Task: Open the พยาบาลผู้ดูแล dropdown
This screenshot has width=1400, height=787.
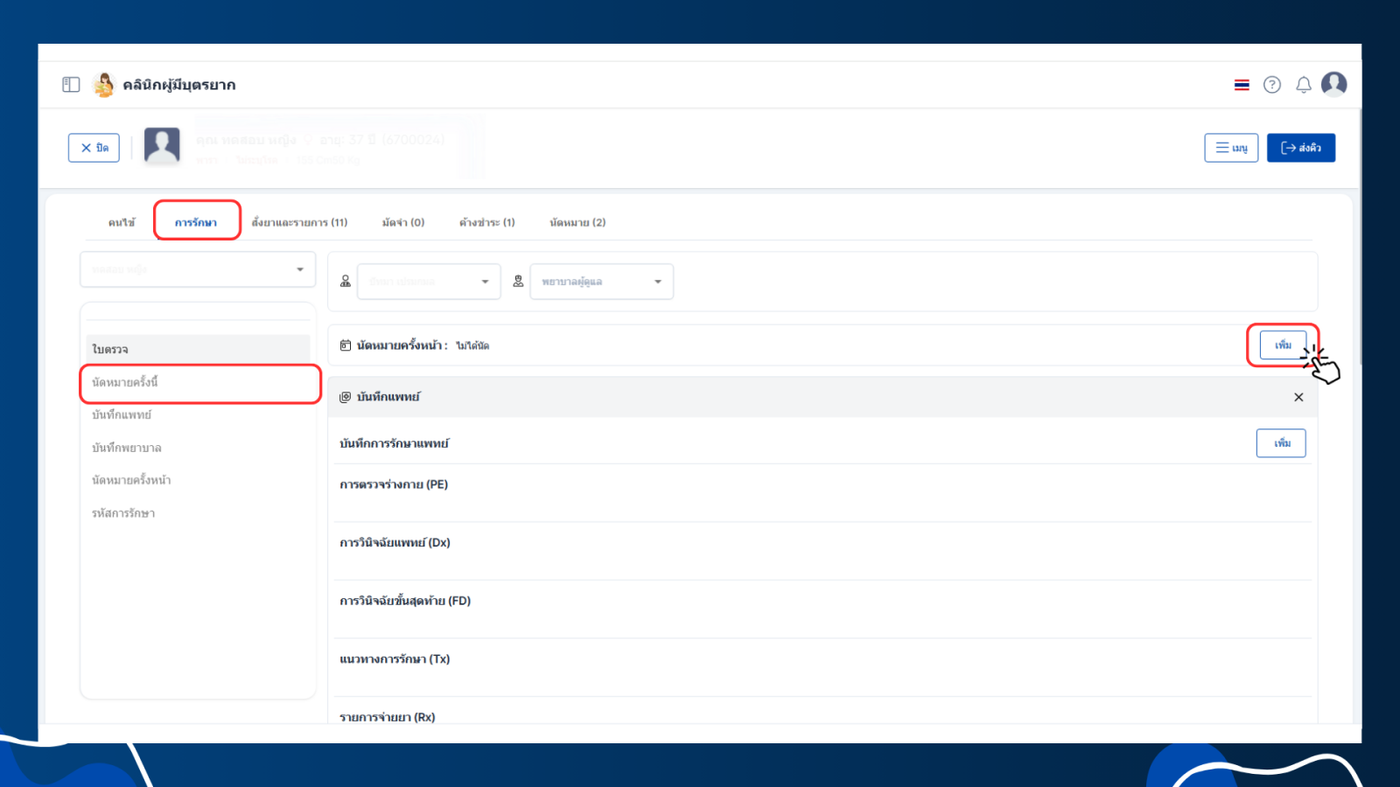Action: pos(601,282)
